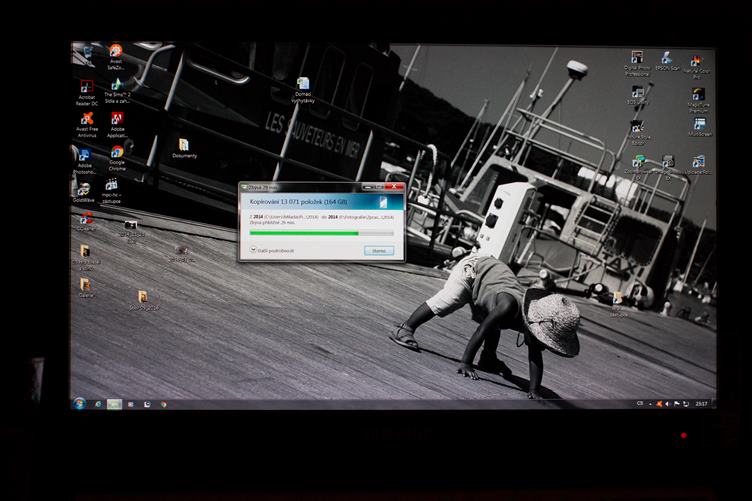The height and width of the screenshot is (501, 752).
Task: Open the Avast Free Antivirus shortcut
Action: point(87,125)
